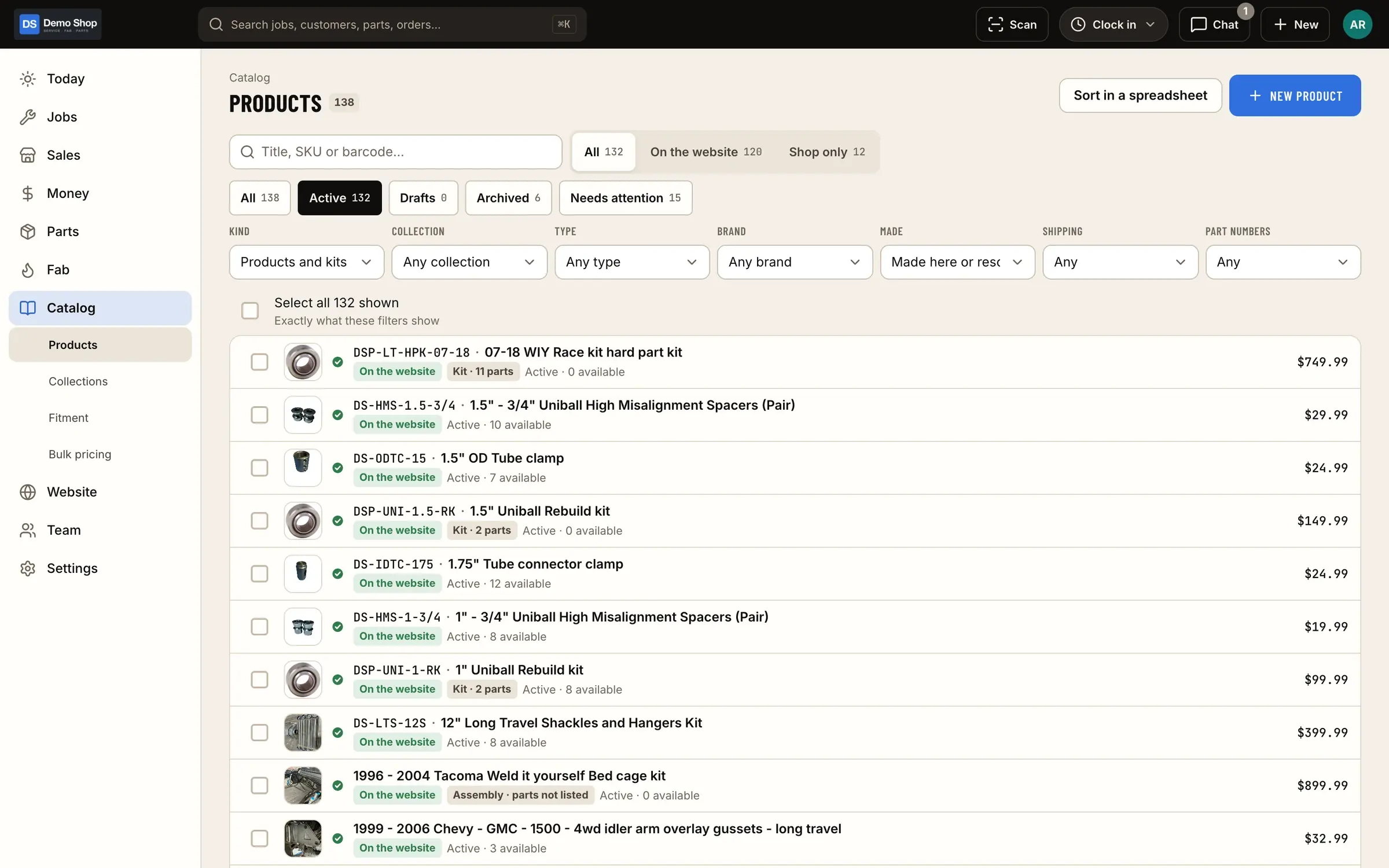Expand the Any collection dropdown

tap(469, 262)
